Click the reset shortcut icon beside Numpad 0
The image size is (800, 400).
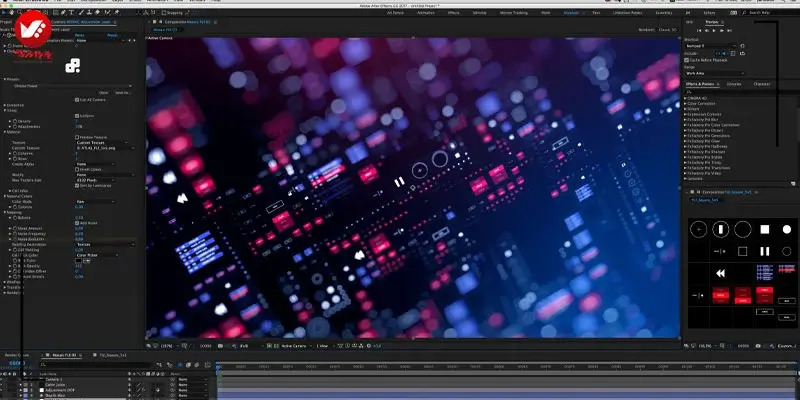coord(742,46)
